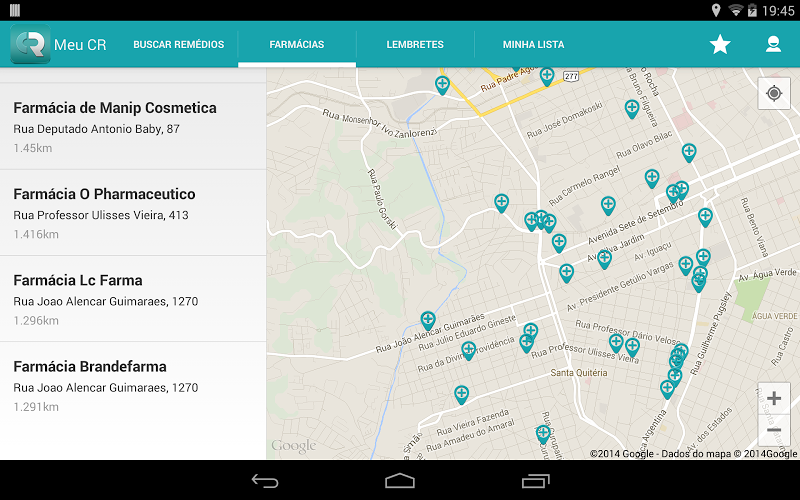Open the favorites star icon

(720, 44)
